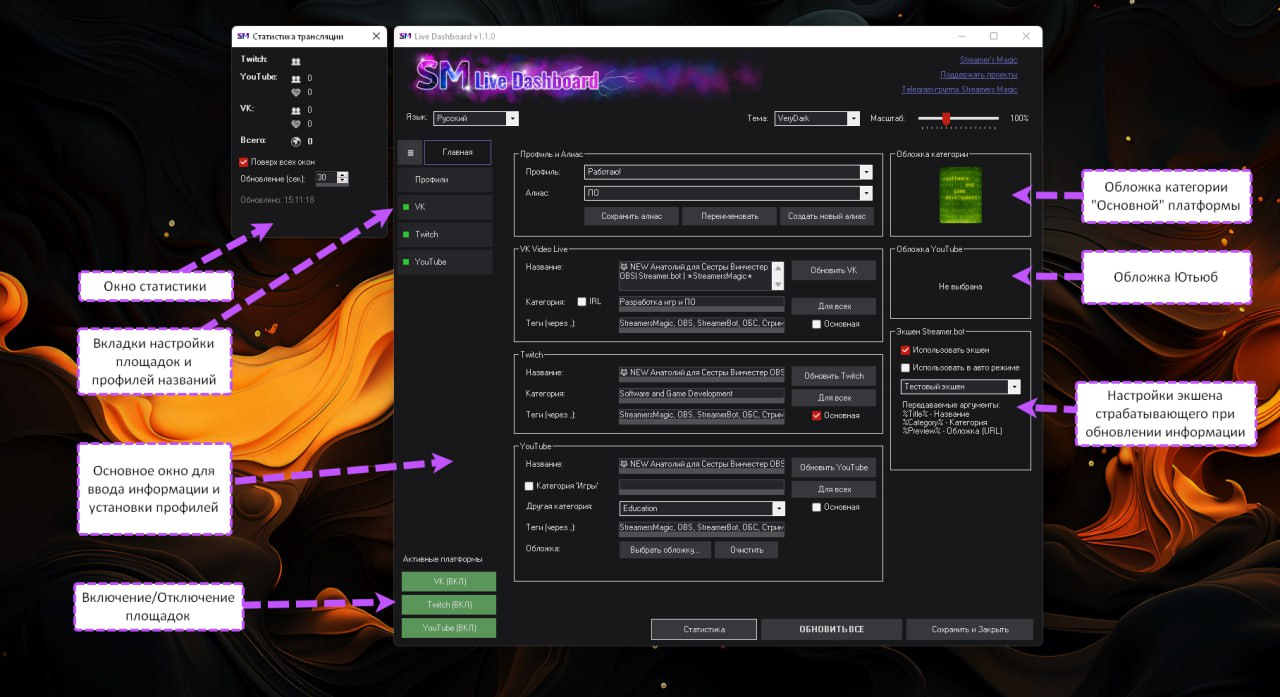The width and height of the screenshot is (1280, 697).
Task: Click the hamburger menu icon beside Главная
Action: pyautogui.click(x=410, y=152)
